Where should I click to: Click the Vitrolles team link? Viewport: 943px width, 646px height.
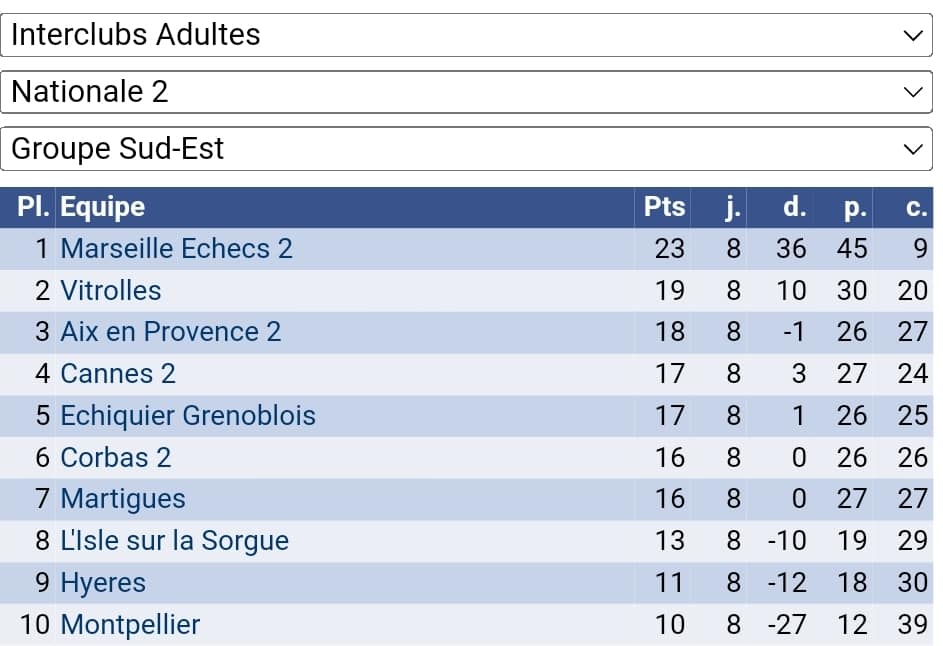(110, 290)
